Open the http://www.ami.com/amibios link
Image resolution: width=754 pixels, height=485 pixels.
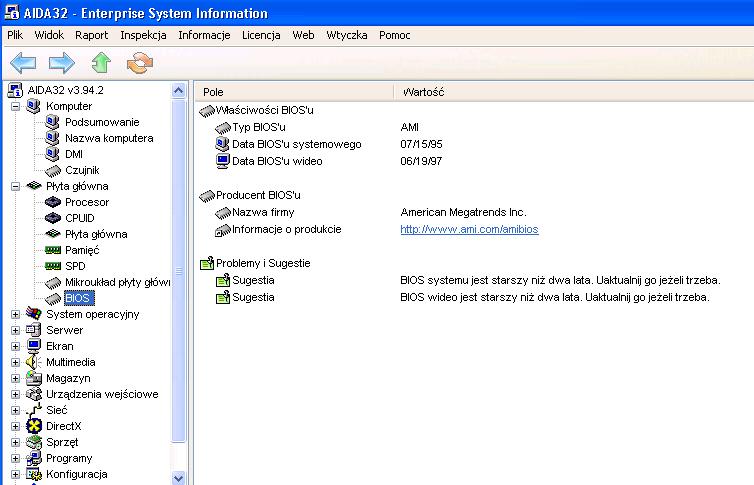[469, 229]
